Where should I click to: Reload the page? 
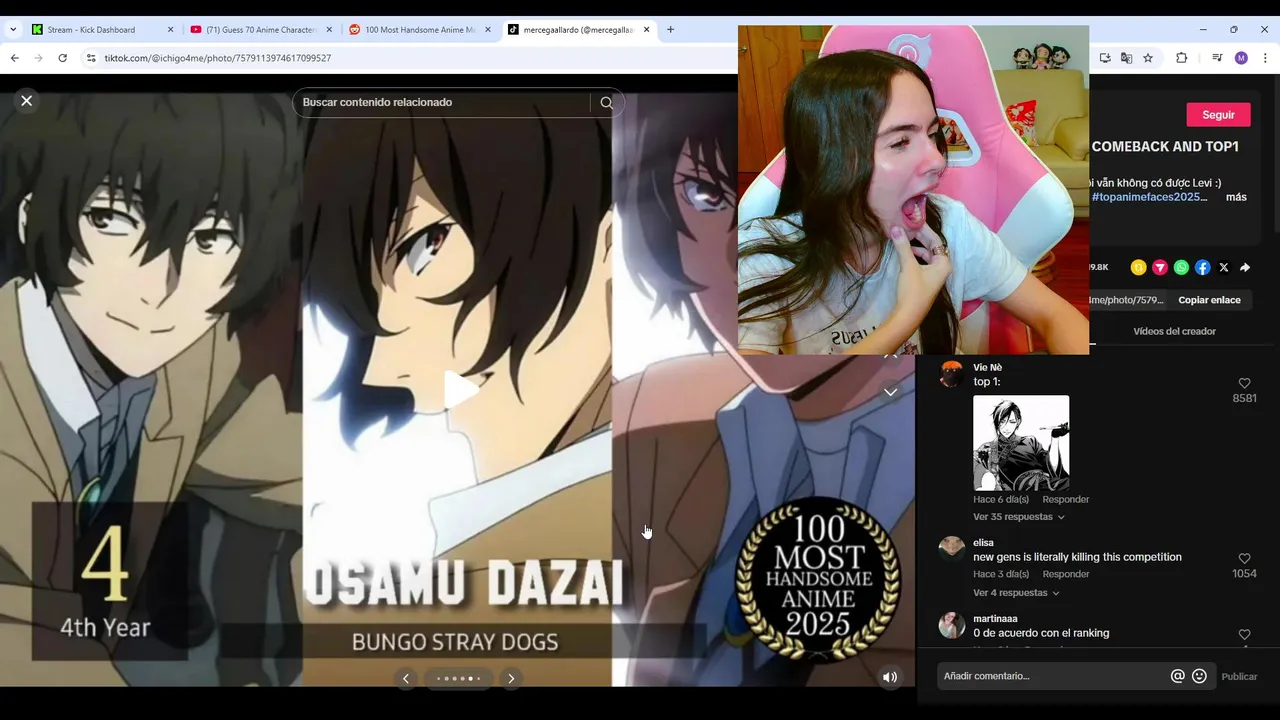point(62,58)
